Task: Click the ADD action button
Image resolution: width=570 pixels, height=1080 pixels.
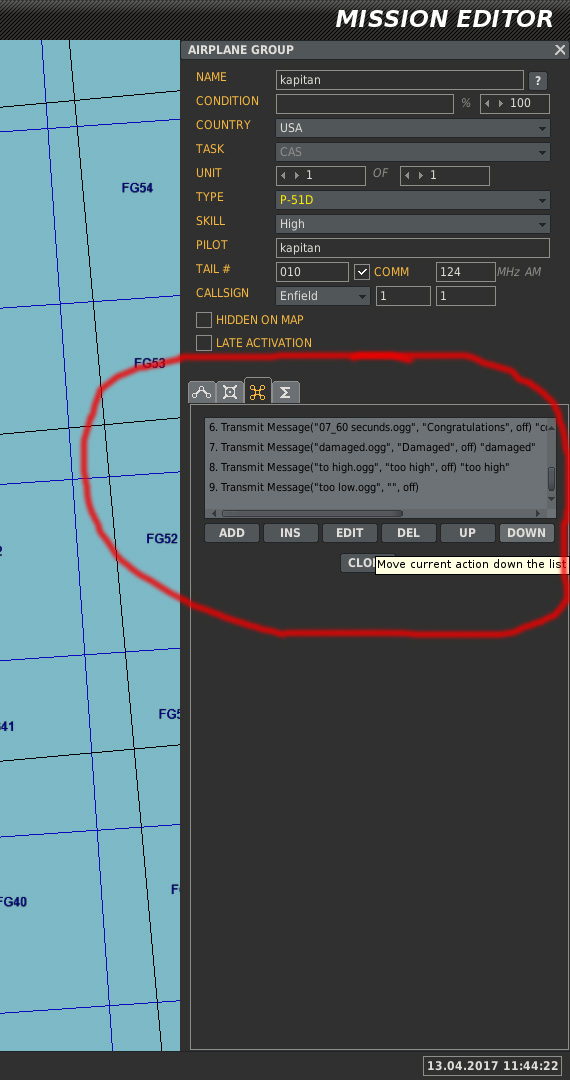Action: point(232,533)
